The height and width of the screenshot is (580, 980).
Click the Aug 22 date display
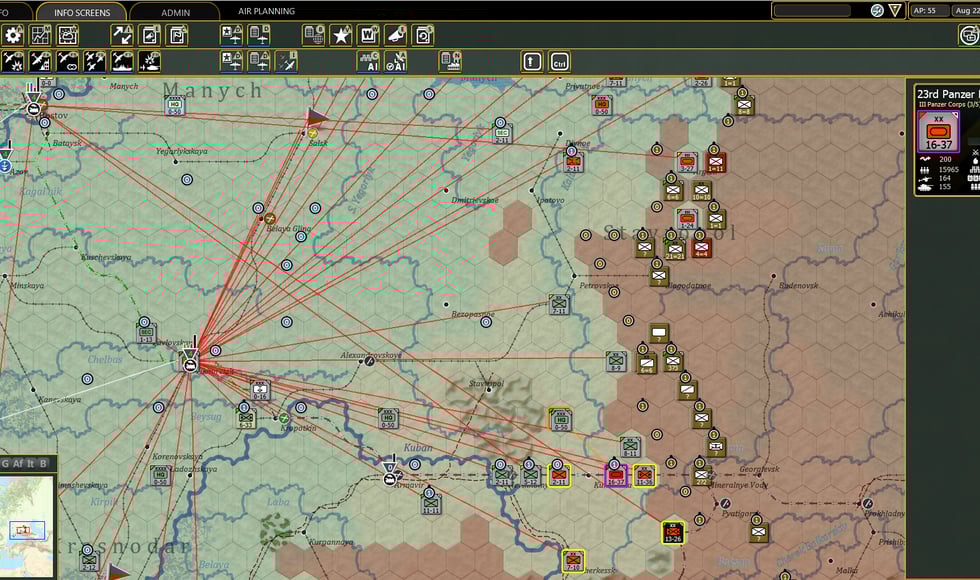(x=966, y=11)
